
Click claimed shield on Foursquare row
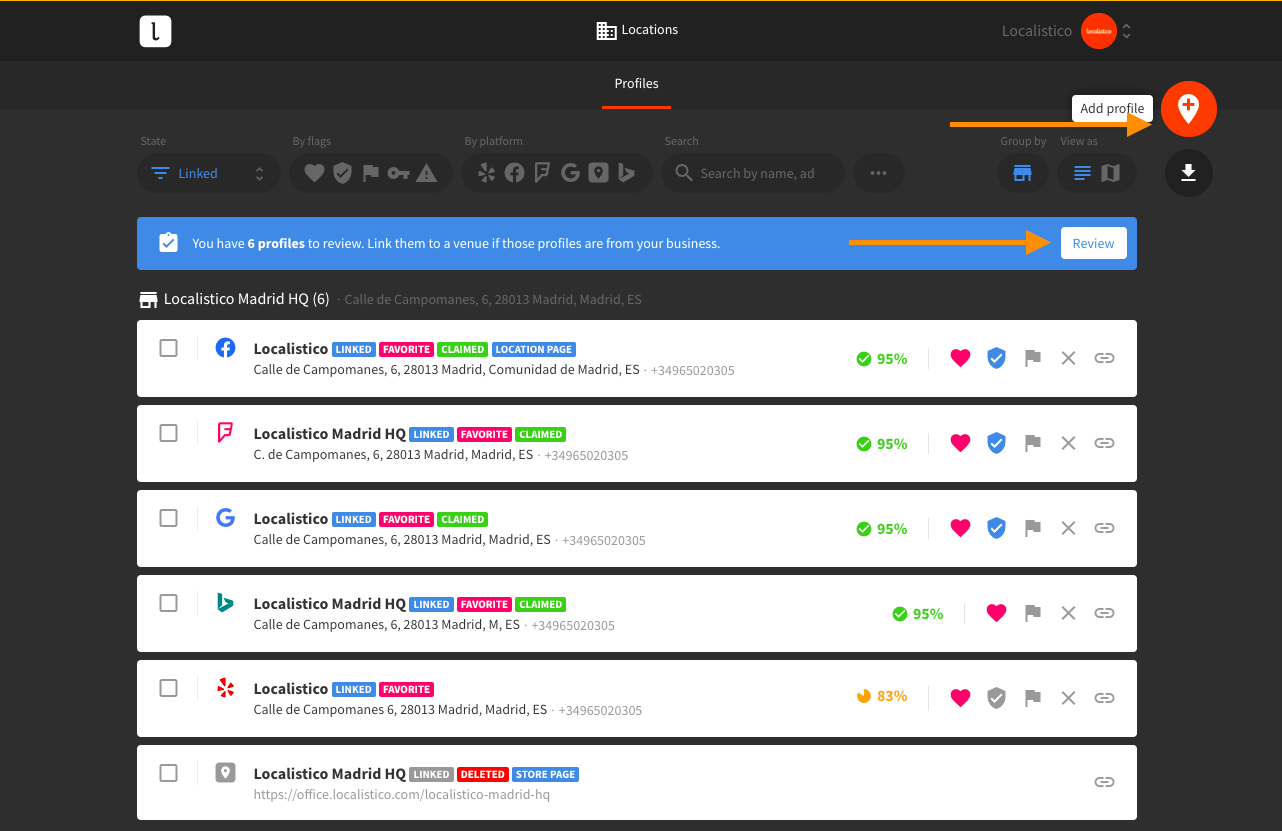(x=996, y=443)
